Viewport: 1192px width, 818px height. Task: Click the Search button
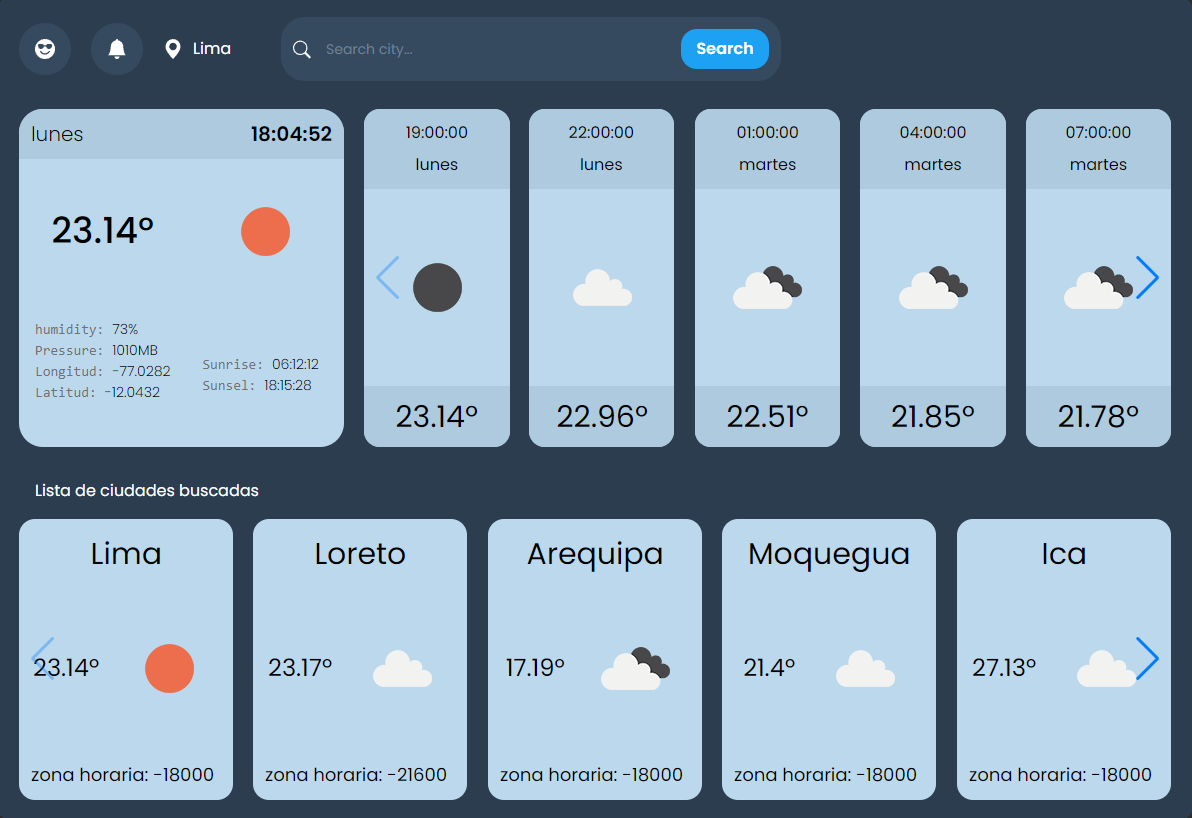(x=724, y=49)
